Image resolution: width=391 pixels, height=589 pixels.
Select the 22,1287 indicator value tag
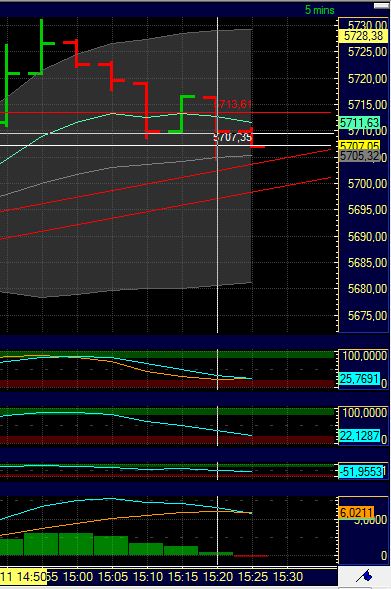[x=359, y=436]
